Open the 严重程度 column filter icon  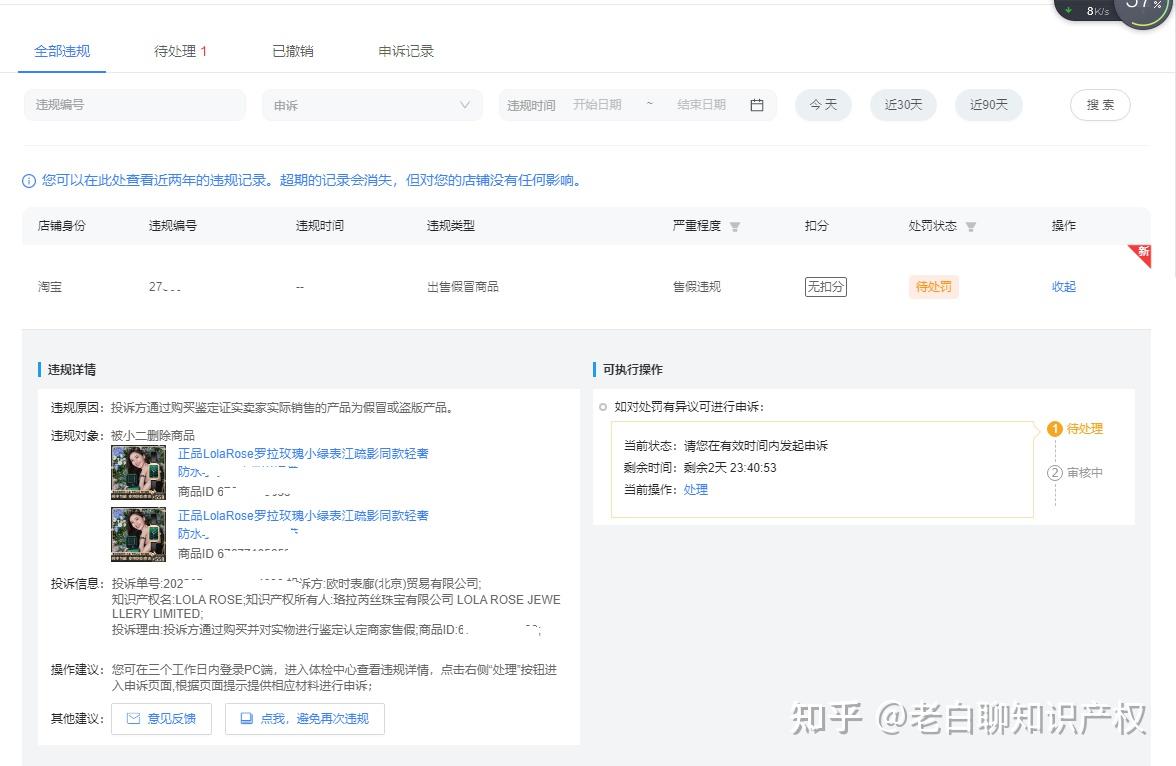(735, 227)
